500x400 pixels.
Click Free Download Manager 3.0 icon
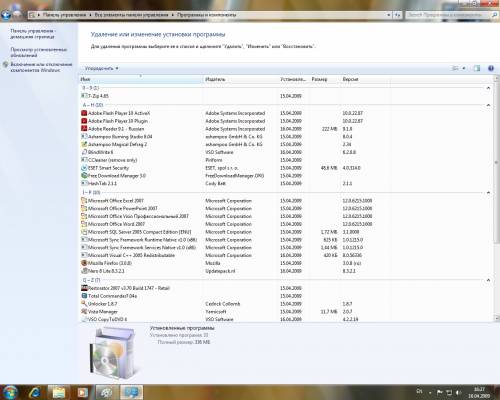point(84,175)
